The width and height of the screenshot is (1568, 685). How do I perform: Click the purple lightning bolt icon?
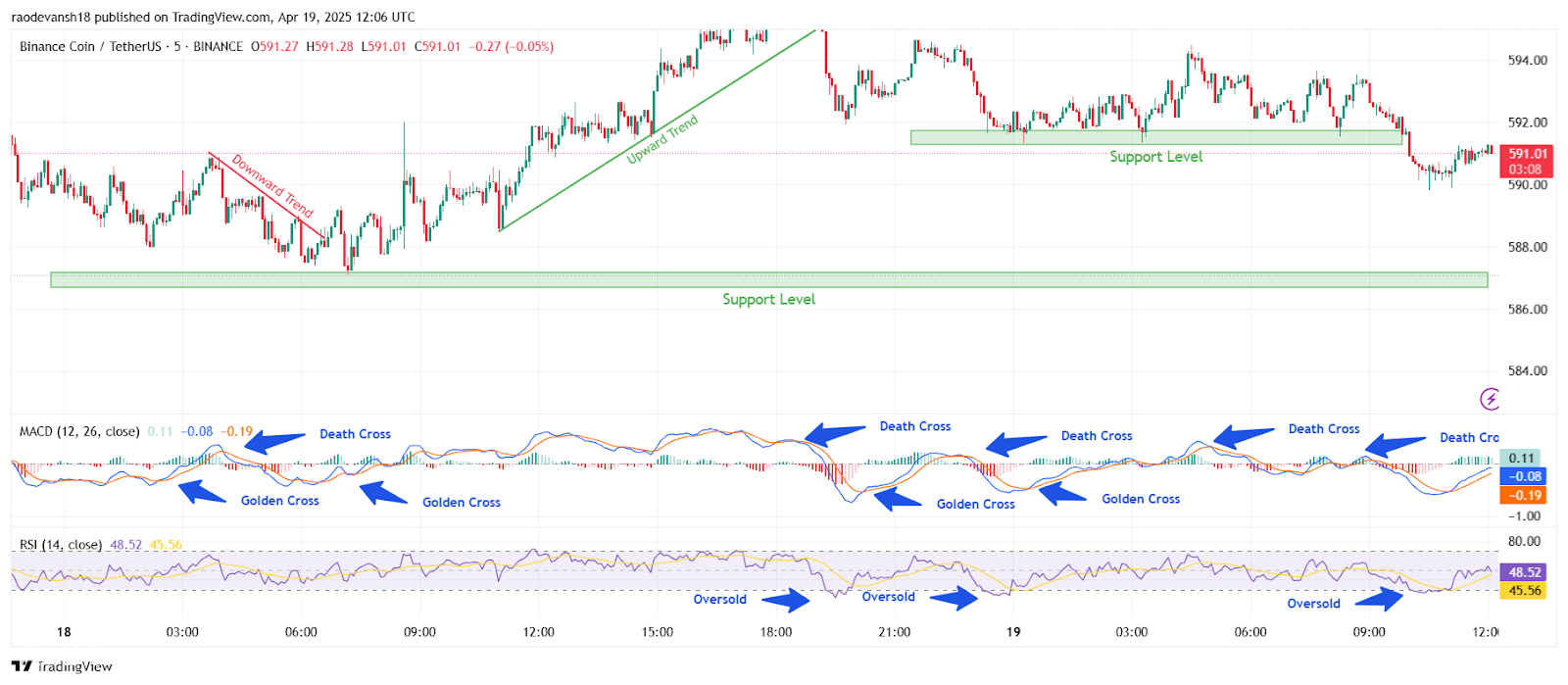(1491, 399)
